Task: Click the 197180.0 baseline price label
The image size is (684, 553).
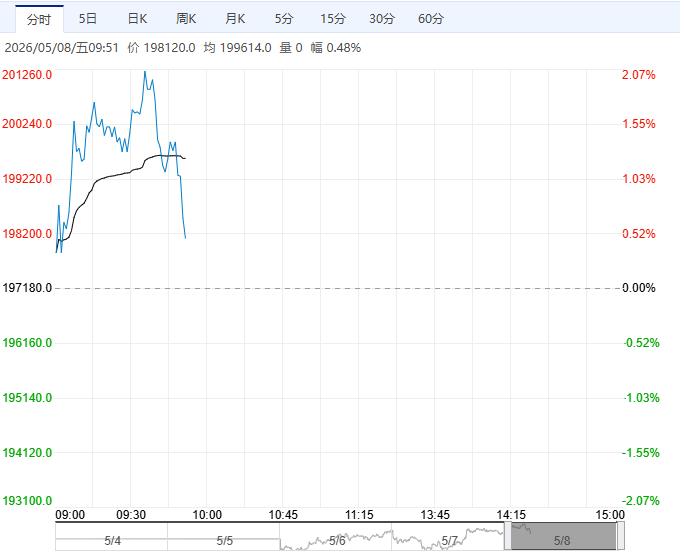Action: pyautogui.click(x=27, y=288)
